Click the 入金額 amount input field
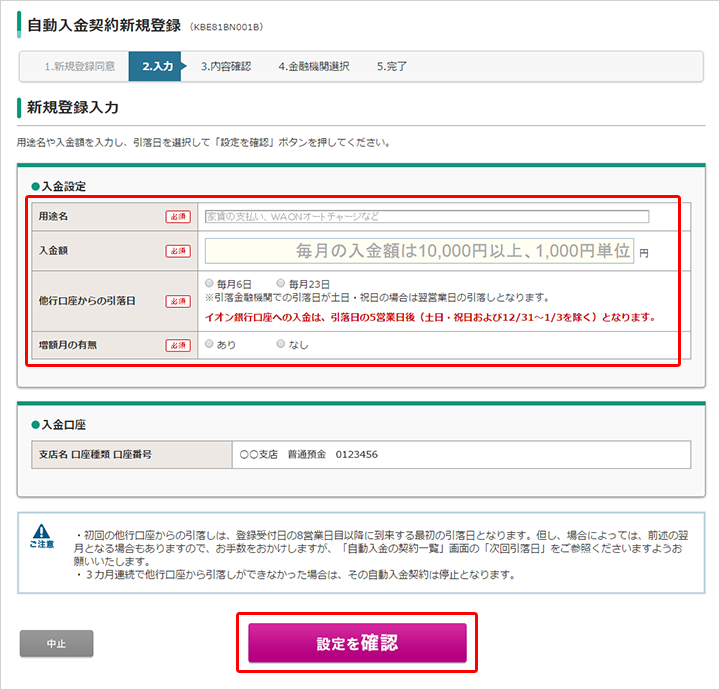Viewport: 720px width, 690px height. pyautogui.click(x=419, y=251)
